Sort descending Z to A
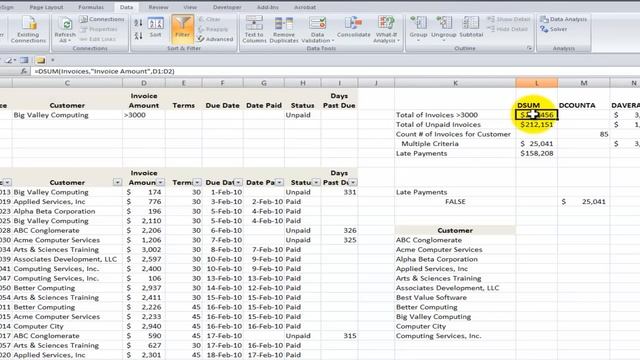This screenshot has width=640, height=360. [138, 36]
